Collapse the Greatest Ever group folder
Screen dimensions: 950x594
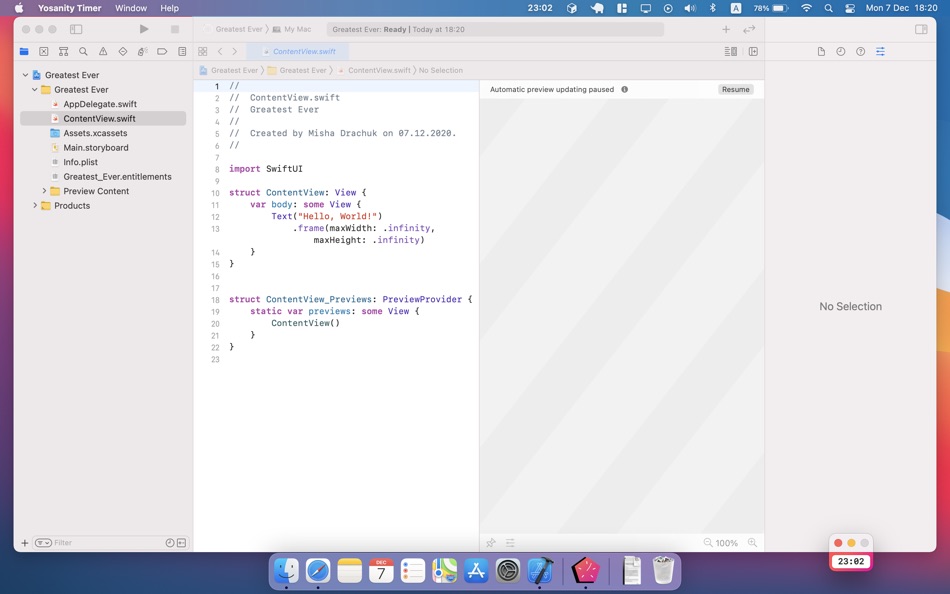pyautogui.click(x=35, y=90)
